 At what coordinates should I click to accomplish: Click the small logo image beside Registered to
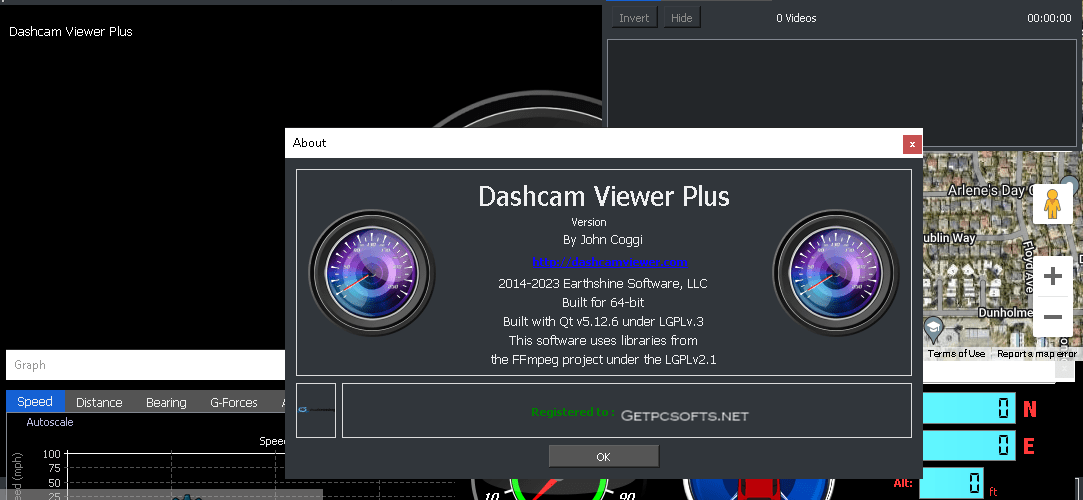coord(316,410)
